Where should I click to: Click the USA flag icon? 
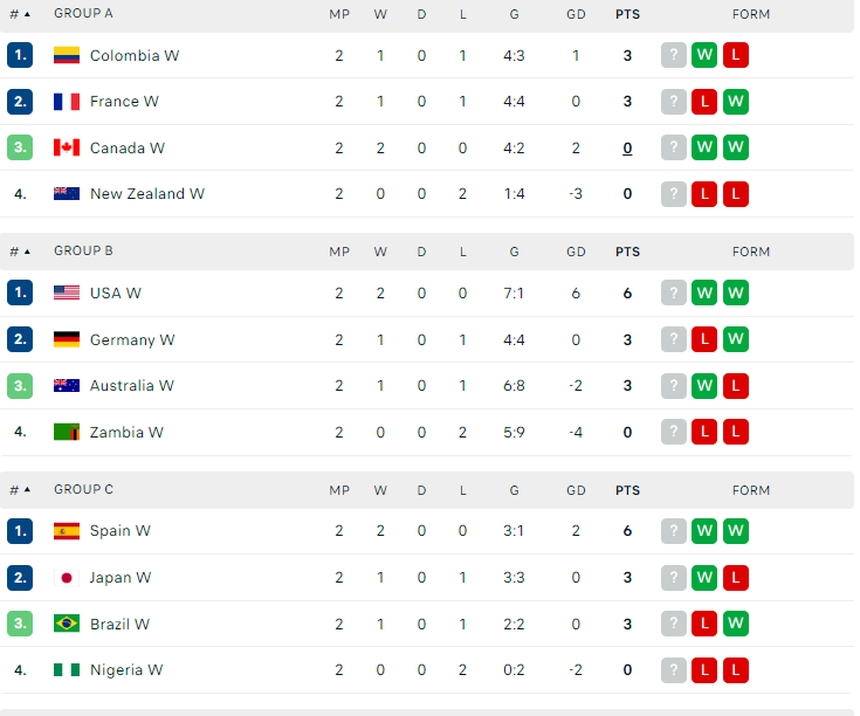point(66,293)
